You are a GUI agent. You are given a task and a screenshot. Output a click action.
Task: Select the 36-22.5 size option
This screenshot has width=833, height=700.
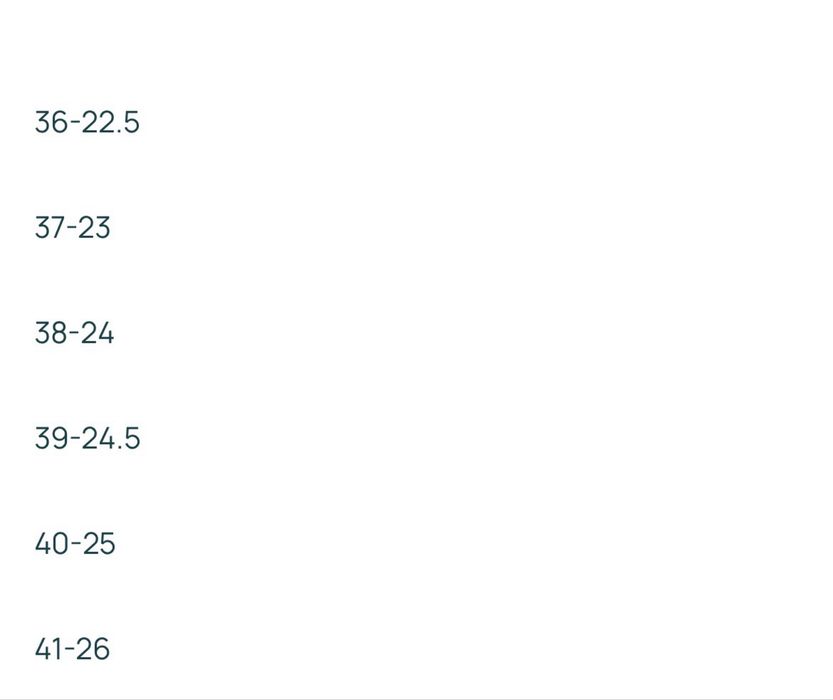[x=87, y=122]
